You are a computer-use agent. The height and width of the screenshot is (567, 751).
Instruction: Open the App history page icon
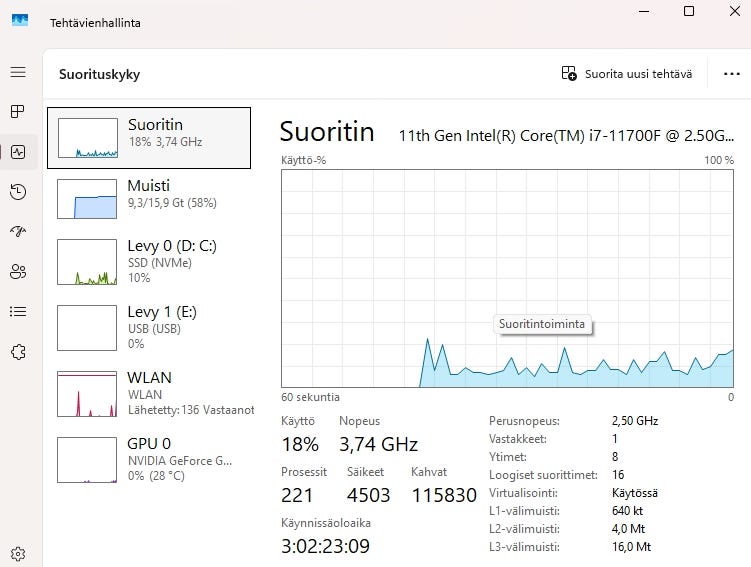click(x=17, y=192)
